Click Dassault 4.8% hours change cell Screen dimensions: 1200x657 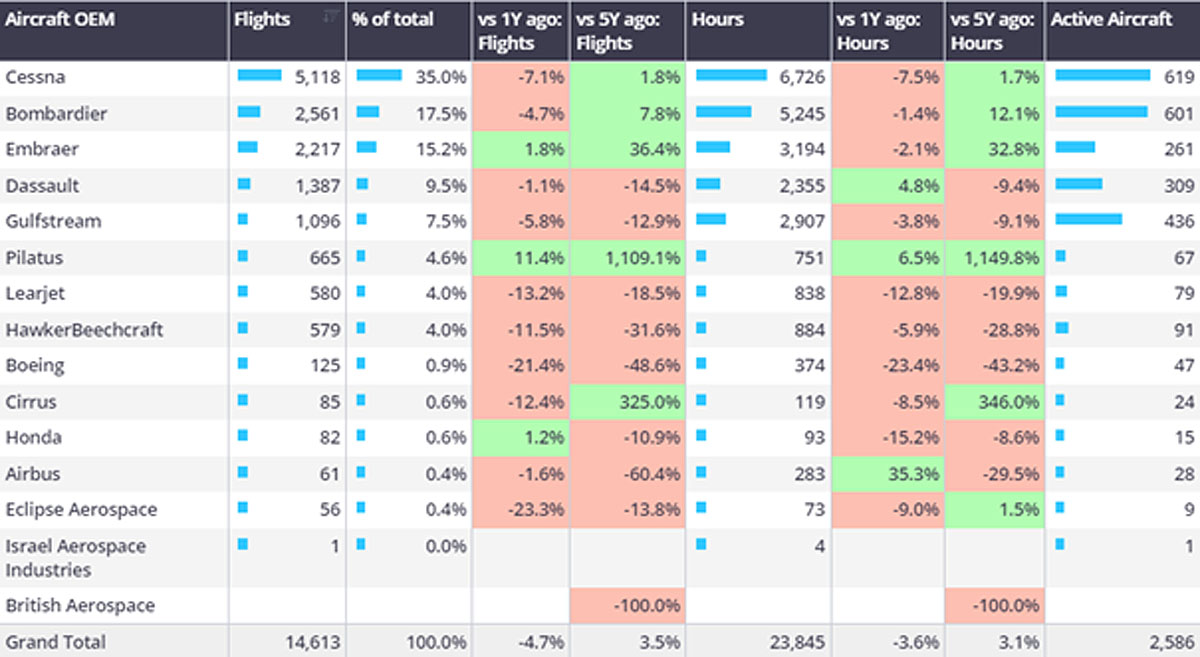coord(887,185)
